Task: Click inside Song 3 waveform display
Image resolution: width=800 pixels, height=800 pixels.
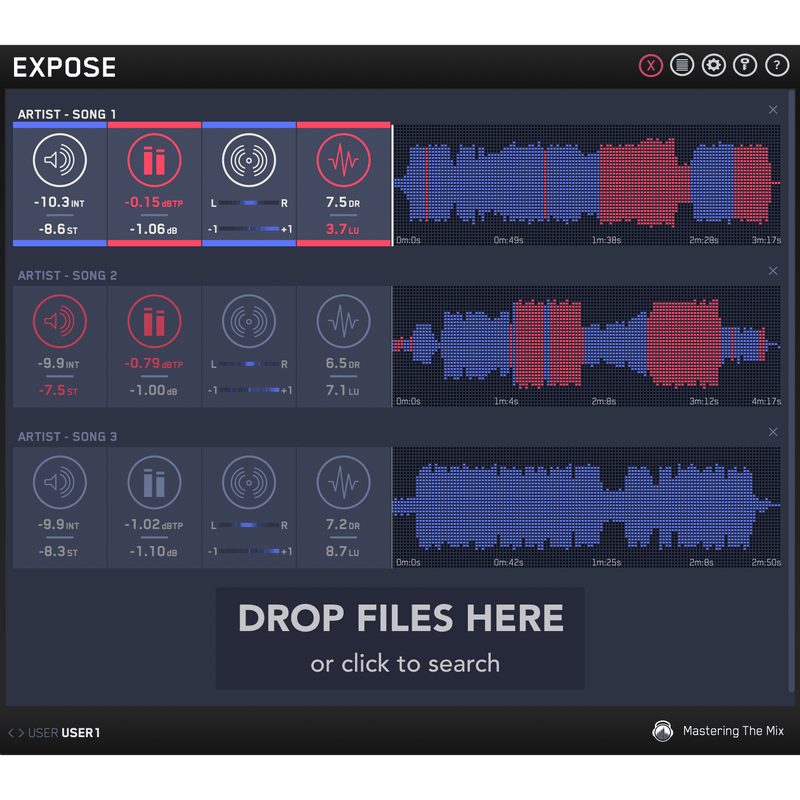Action: 587,508
